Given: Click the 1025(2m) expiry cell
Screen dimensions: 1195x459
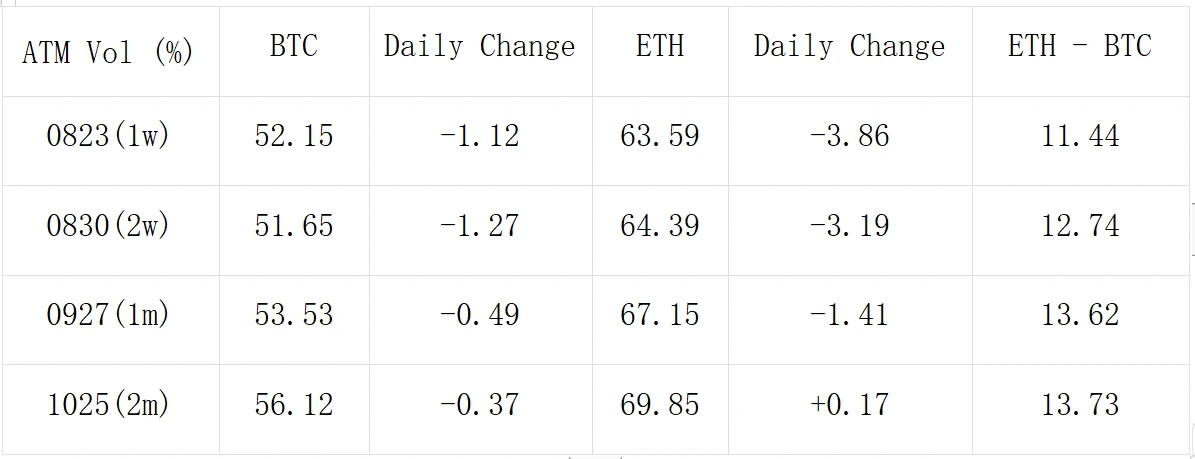Looking at the screenshot, I should 108,404.
